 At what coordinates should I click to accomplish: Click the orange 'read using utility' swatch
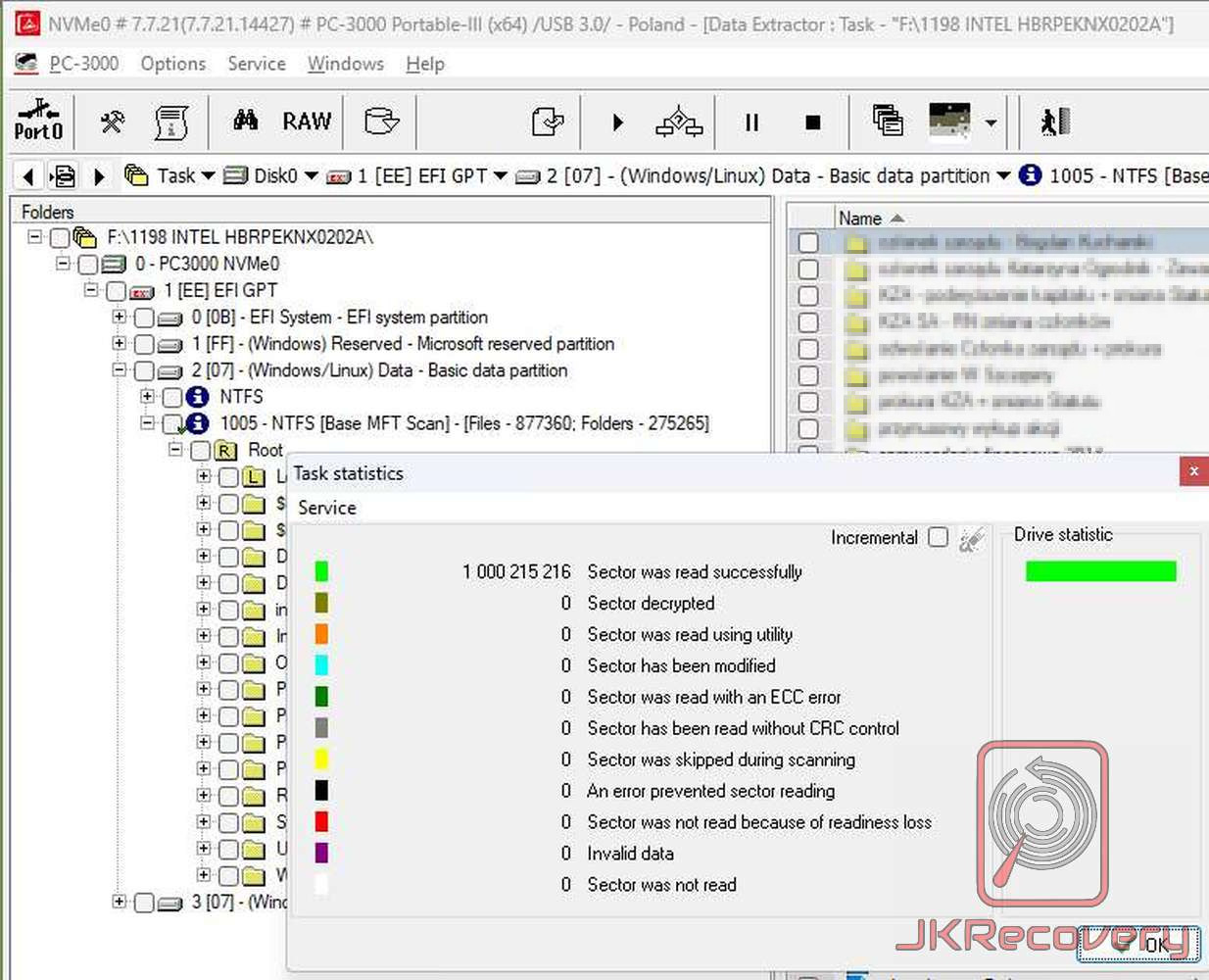321,634
